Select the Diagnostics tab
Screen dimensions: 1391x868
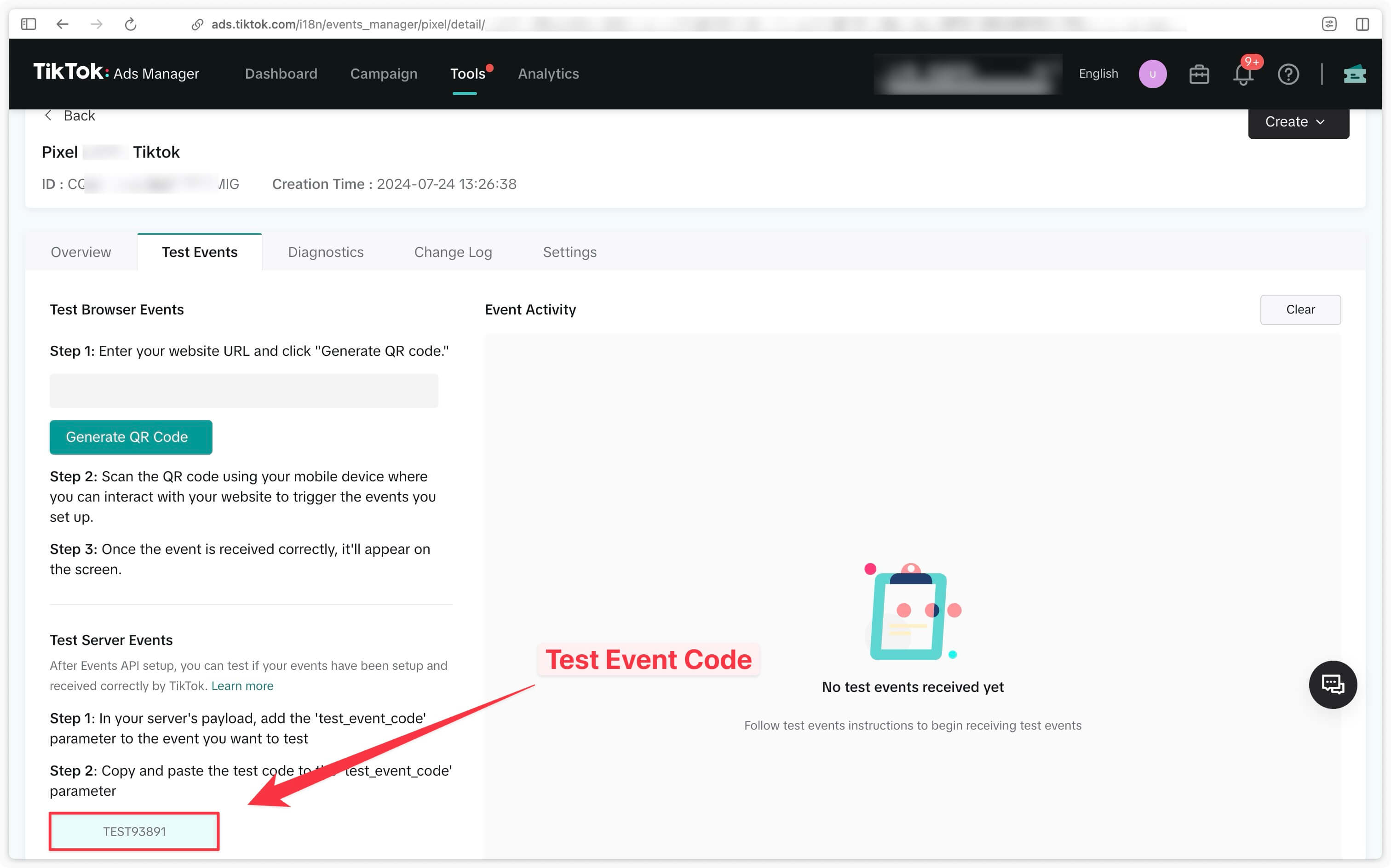[x=326, y=251]
